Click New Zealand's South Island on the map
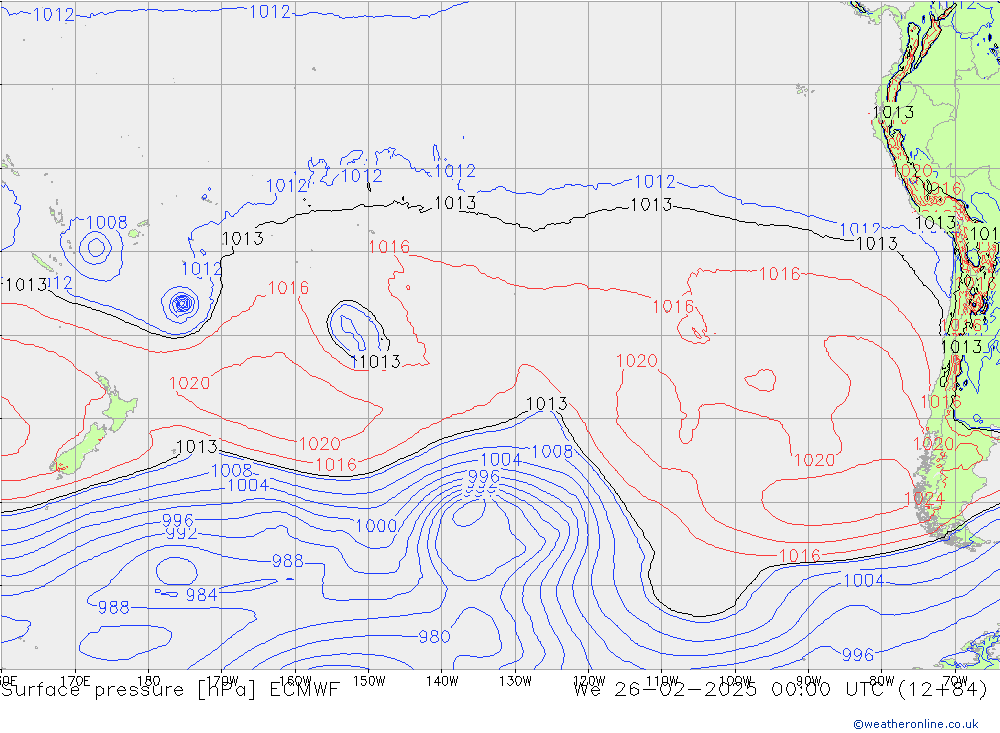 80,448
